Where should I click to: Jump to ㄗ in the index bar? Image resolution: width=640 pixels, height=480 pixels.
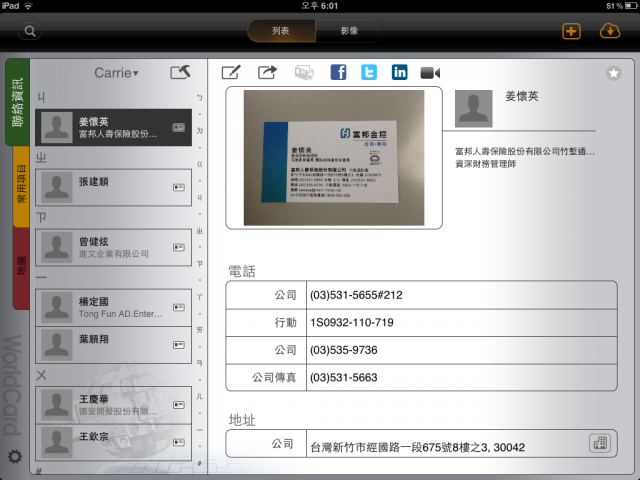[200, 264]
